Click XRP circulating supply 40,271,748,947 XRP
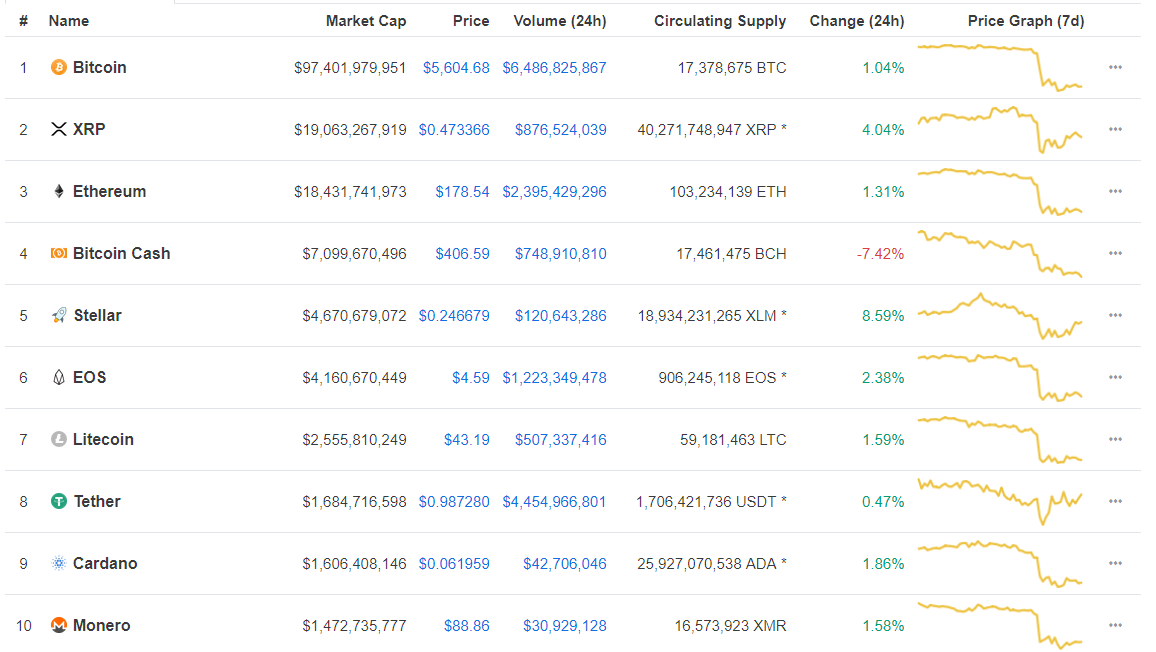 pos(712,130)
